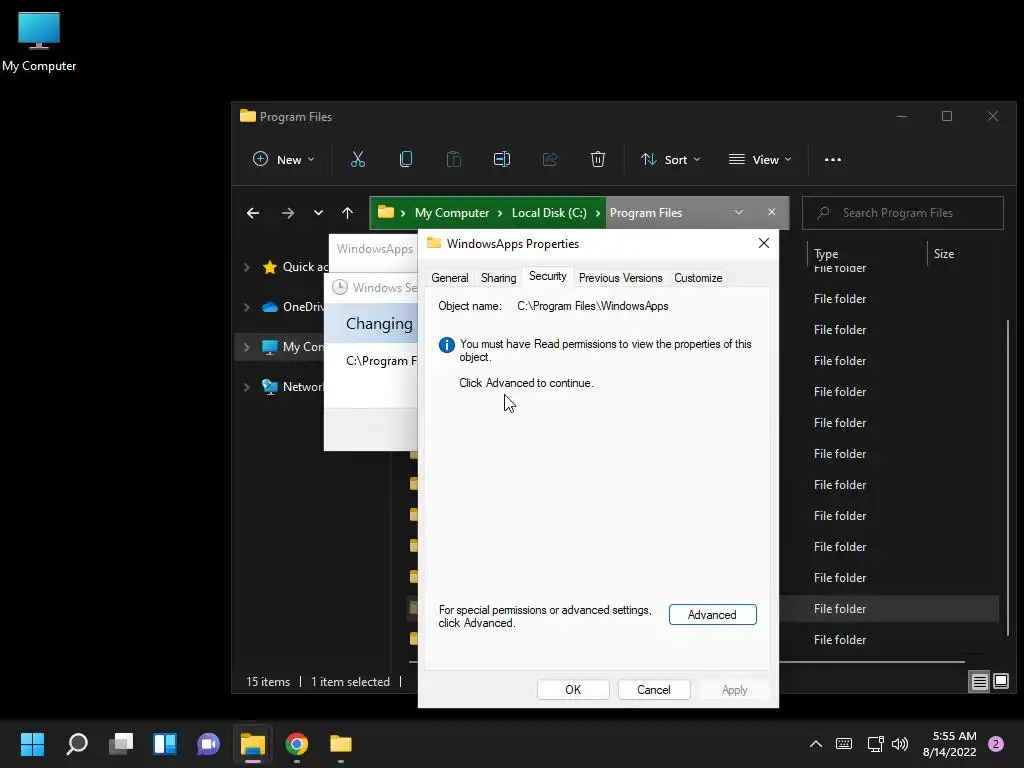
Task: Click Program Files breadcrumb segment
Action: click(646, 213)
